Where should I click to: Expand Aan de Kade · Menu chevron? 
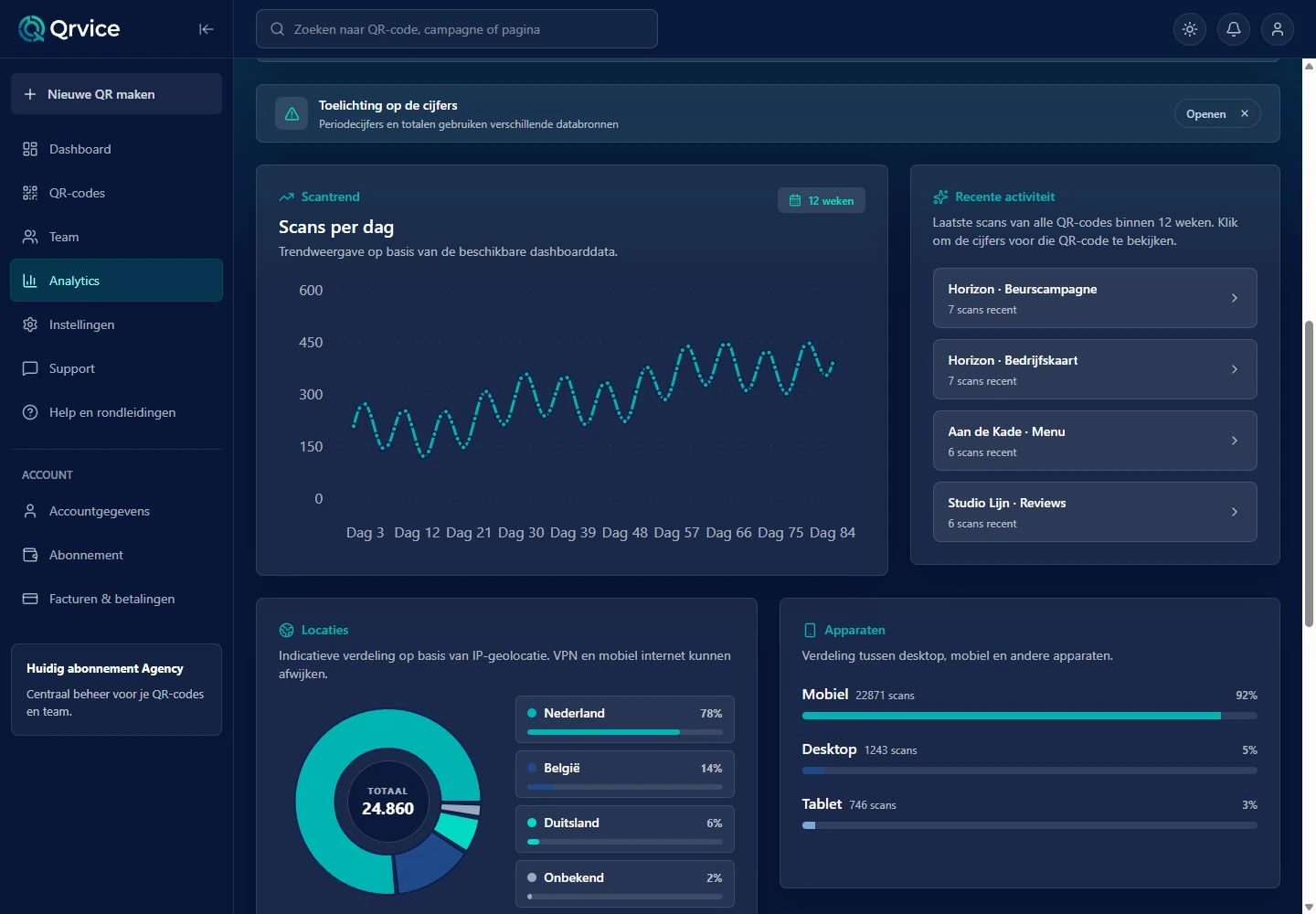coord(1235,441)
